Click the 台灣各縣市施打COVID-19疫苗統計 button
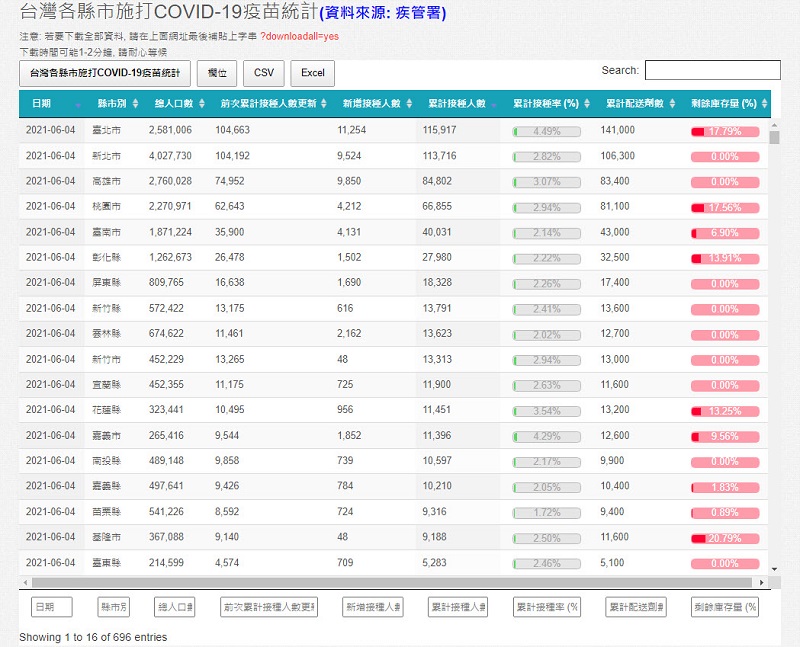 105,73
